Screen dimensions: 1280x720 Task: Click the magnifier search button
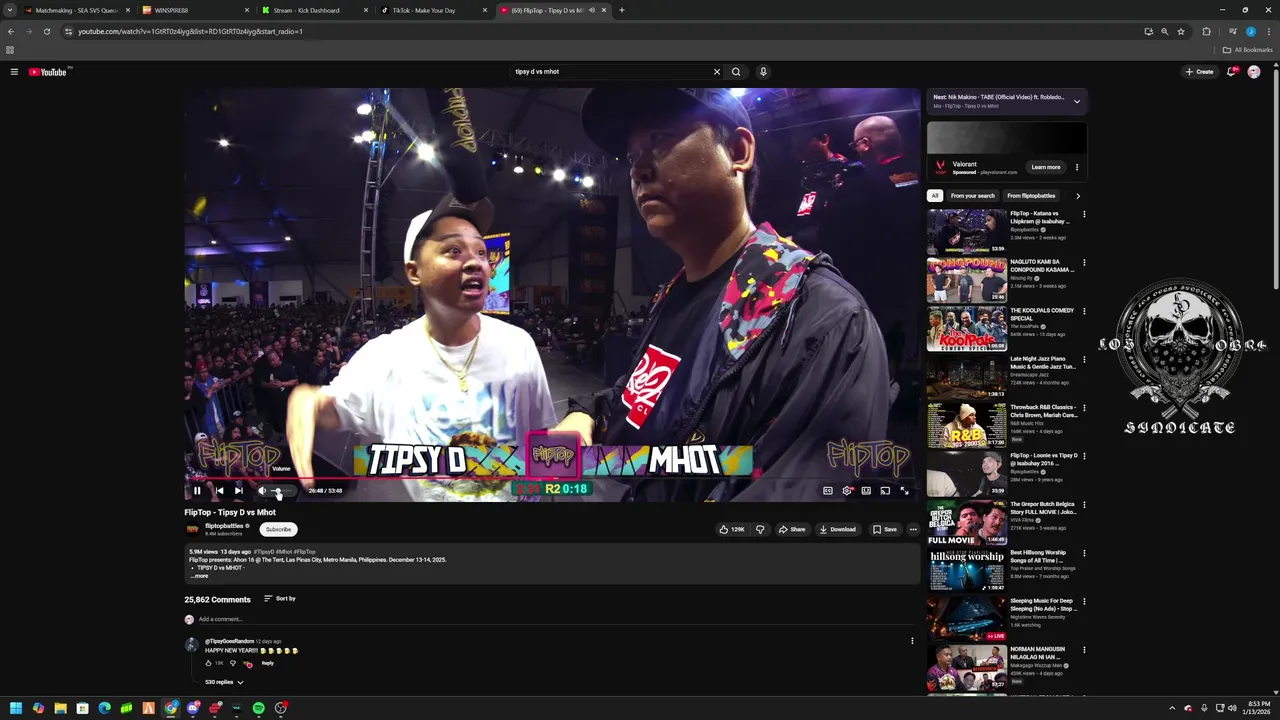[736, 72]
